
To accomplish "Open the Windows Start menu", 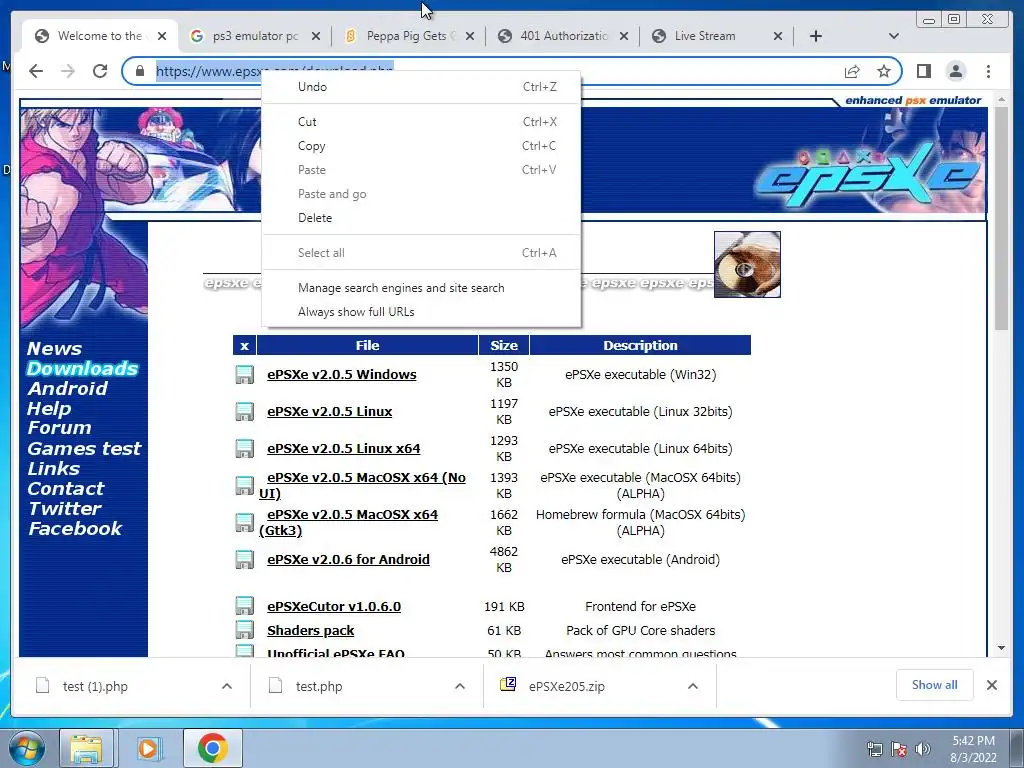I will pos(27,748).
